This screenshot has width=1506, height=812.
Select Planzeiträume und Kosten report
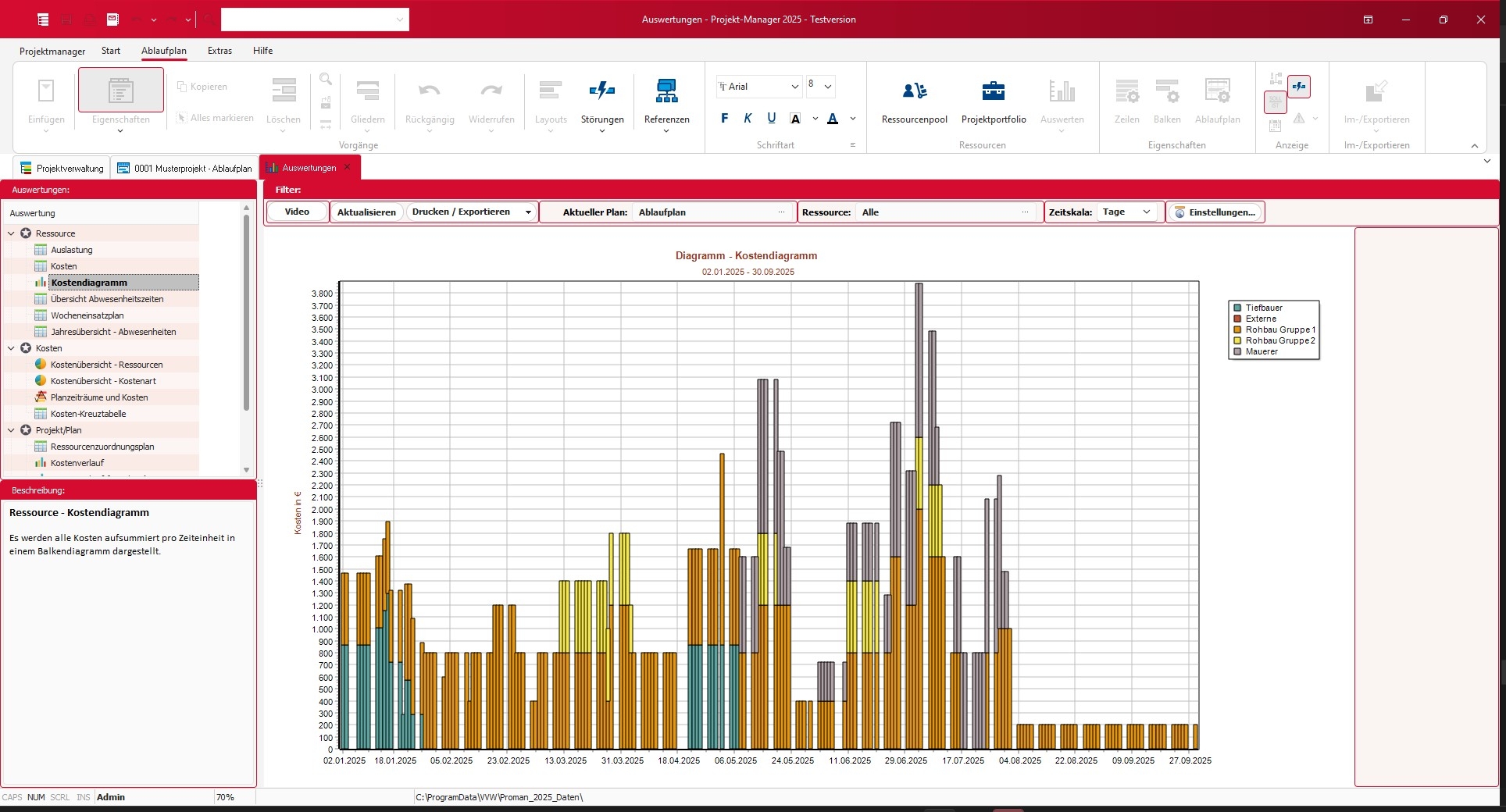coord(99,397)
